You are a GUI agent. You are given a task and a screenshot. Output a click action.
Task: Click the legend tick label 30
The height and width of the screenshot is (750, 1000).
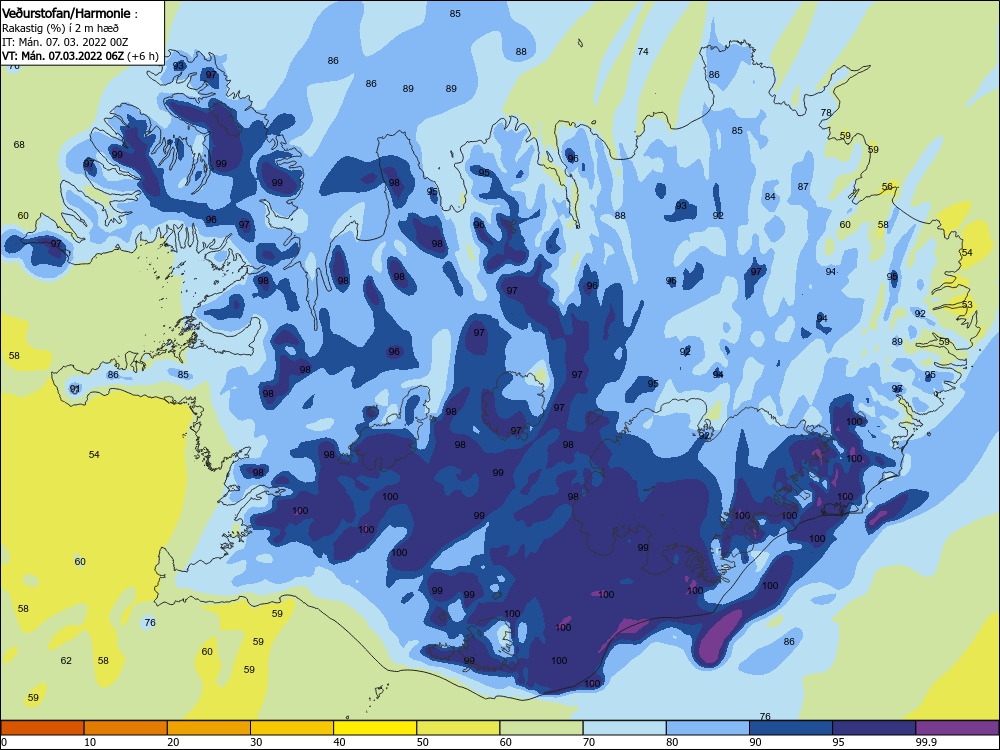[x=256, y=742]
